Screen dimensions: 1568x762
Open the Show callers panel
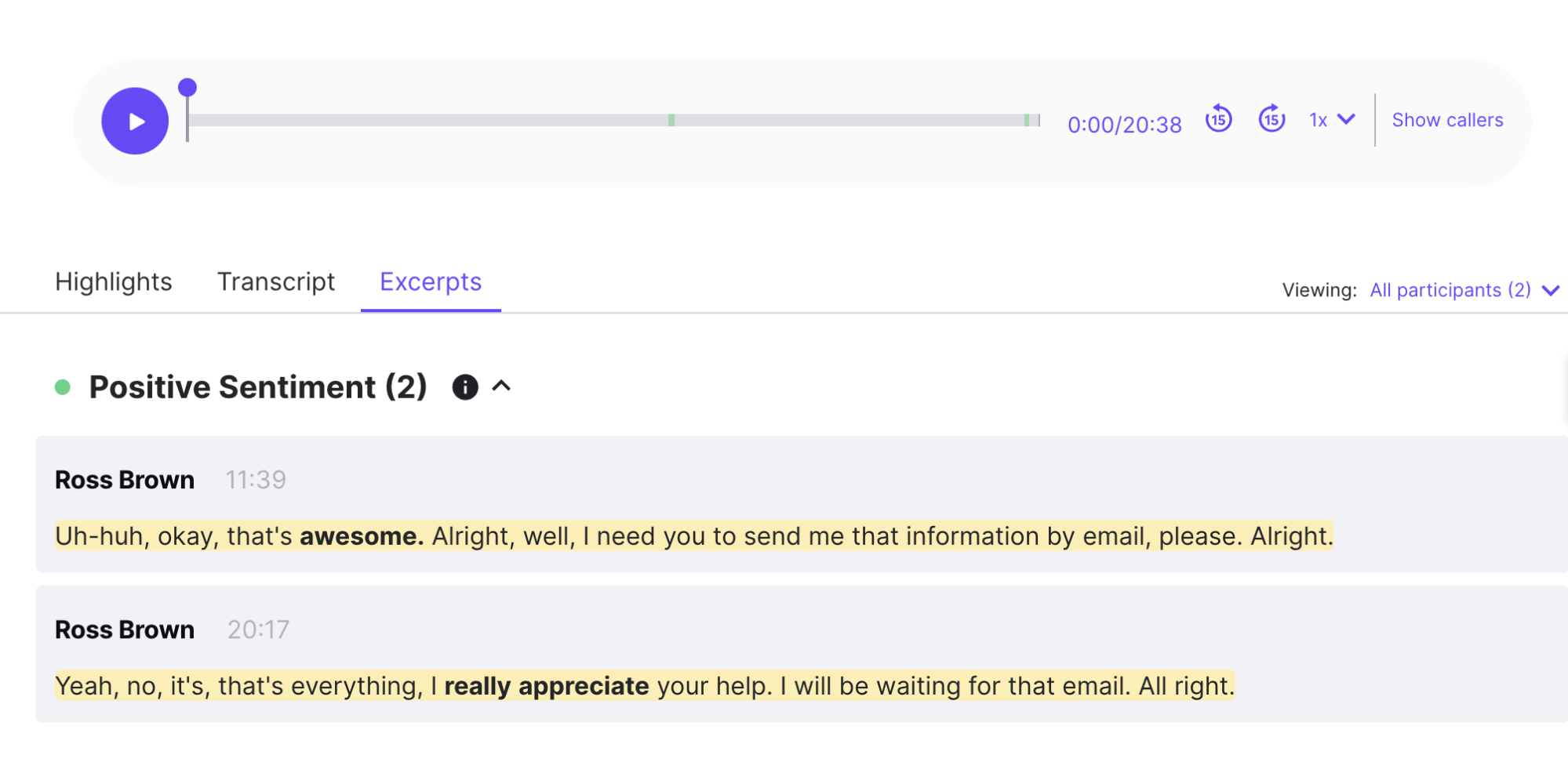[1447, 120]
